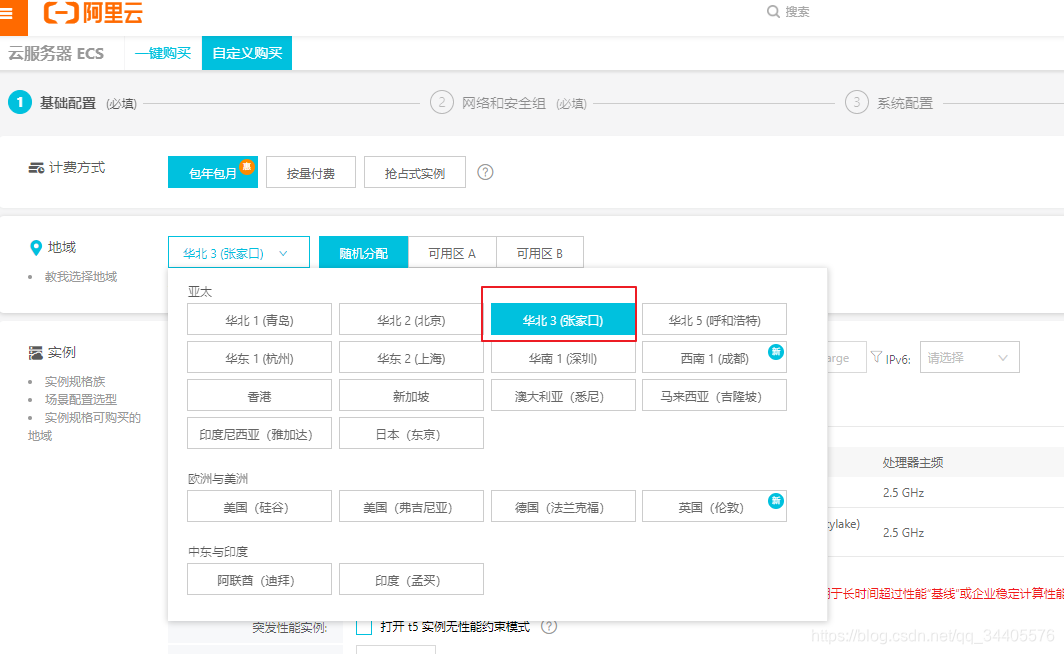1064x654 pixels.
Task: Open the 场景配置选型 link
Action: 81,399
